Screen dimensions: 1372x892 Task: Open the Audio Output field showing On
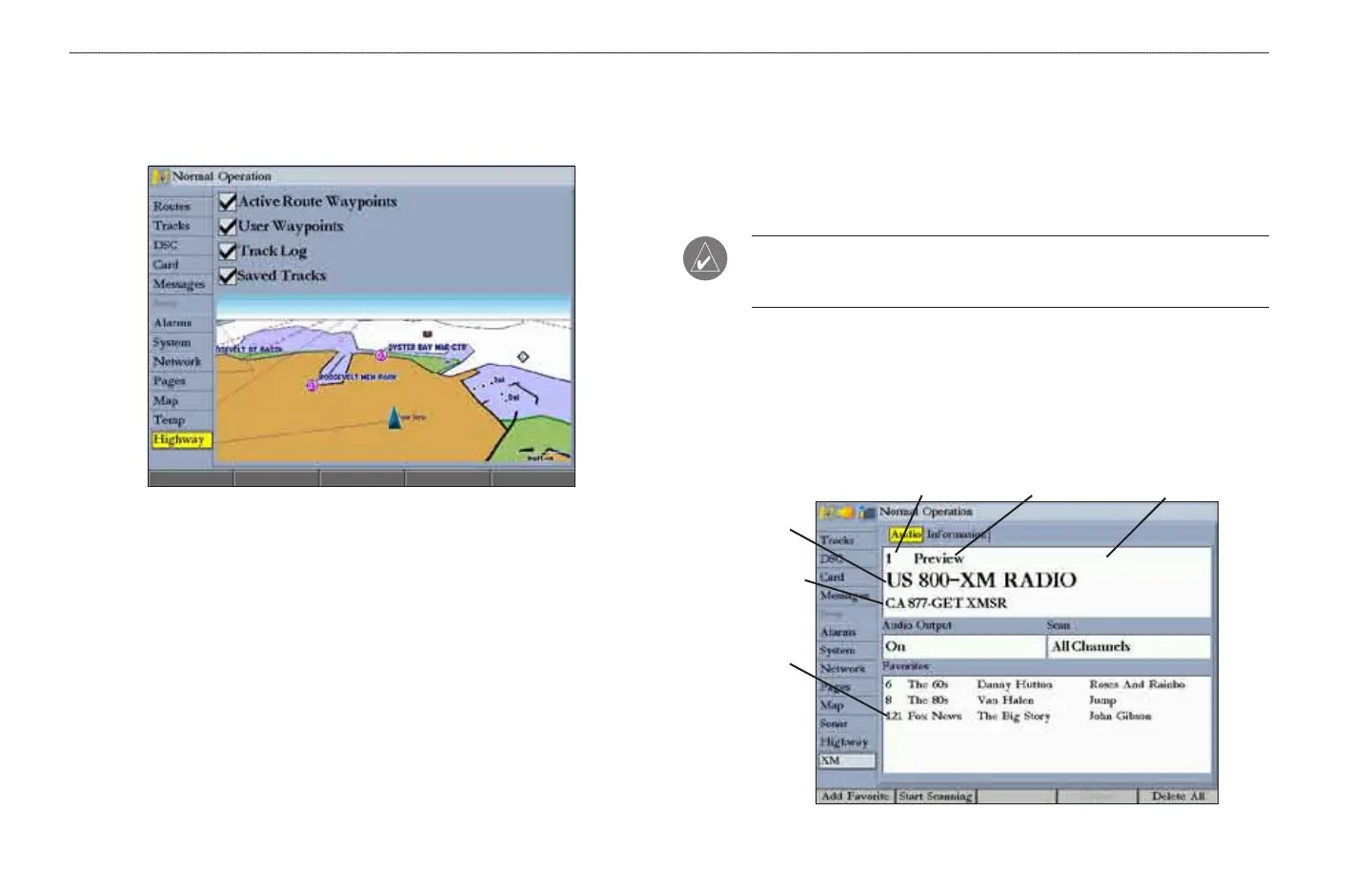click(963, 646)
